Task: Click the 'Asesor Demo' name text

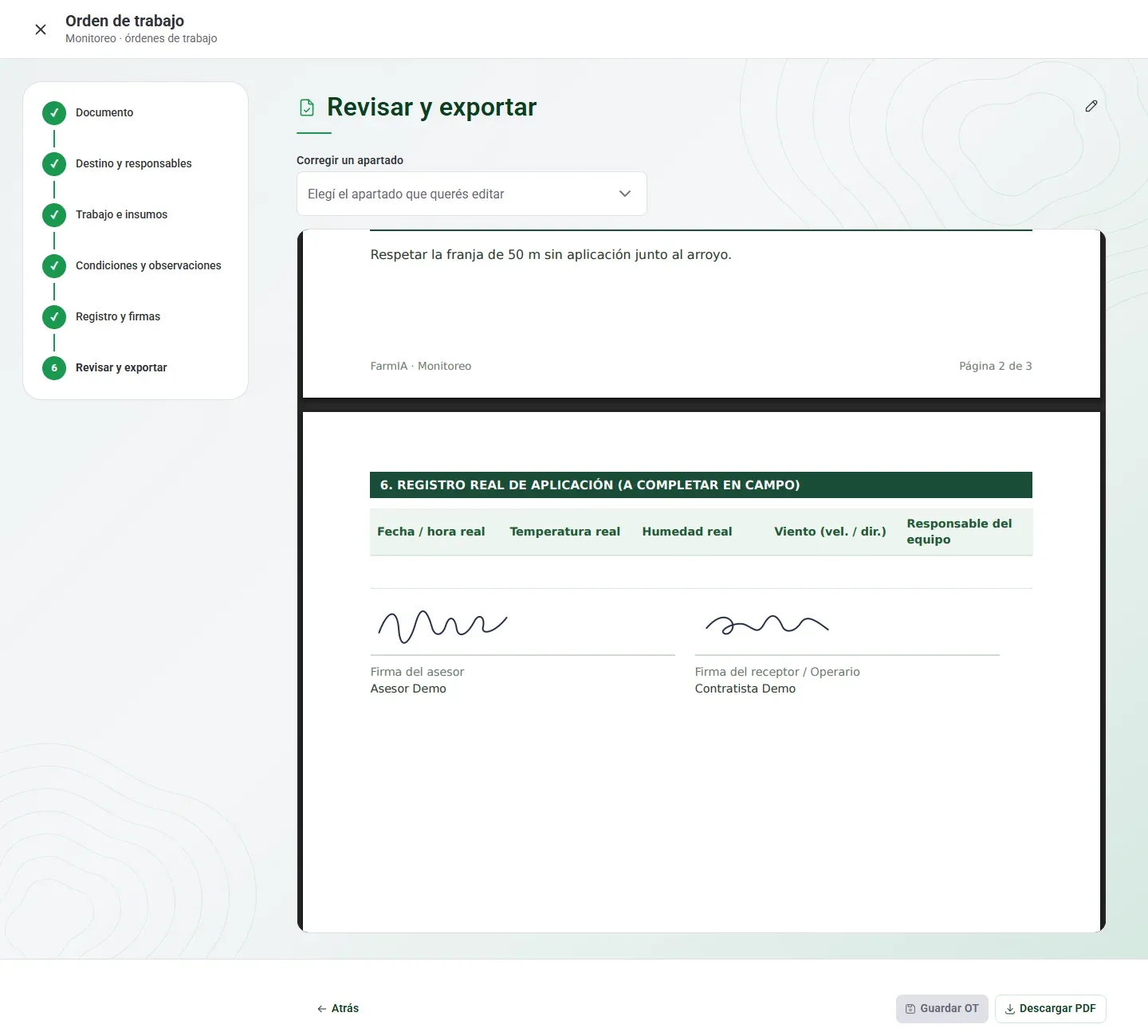Action: point(408,689)
